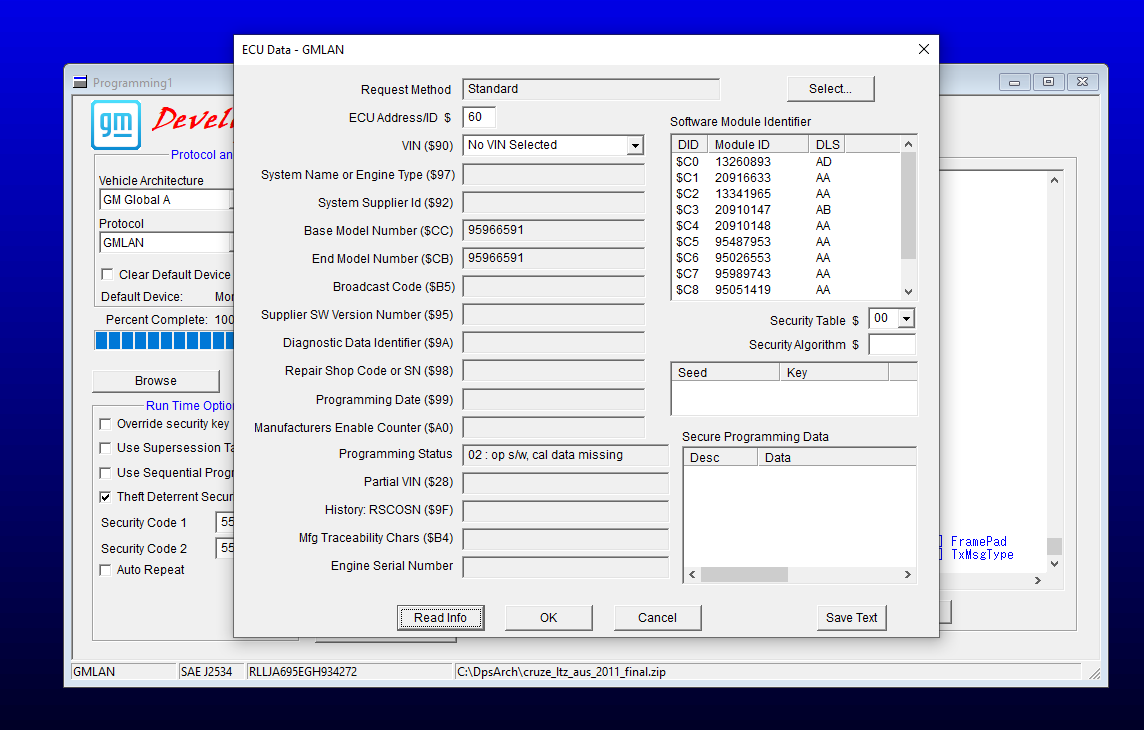Click the Select... button
The height and width of the screenshot is (730, 1144).
(x=830, y=89)
